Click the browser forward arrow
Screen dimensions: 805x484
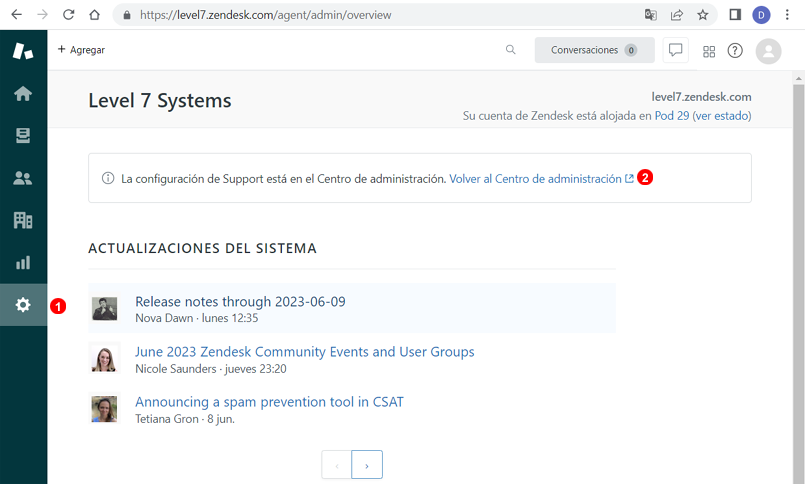pos(43,15)
